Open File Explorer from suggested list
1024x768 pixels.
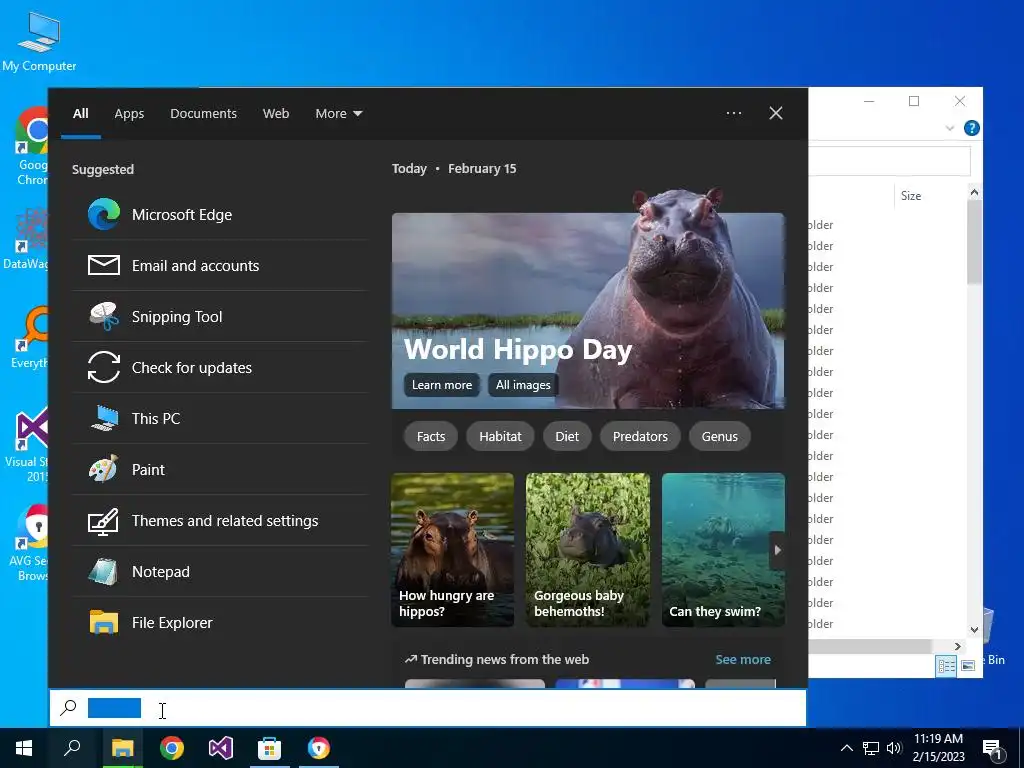click(220, 622)
